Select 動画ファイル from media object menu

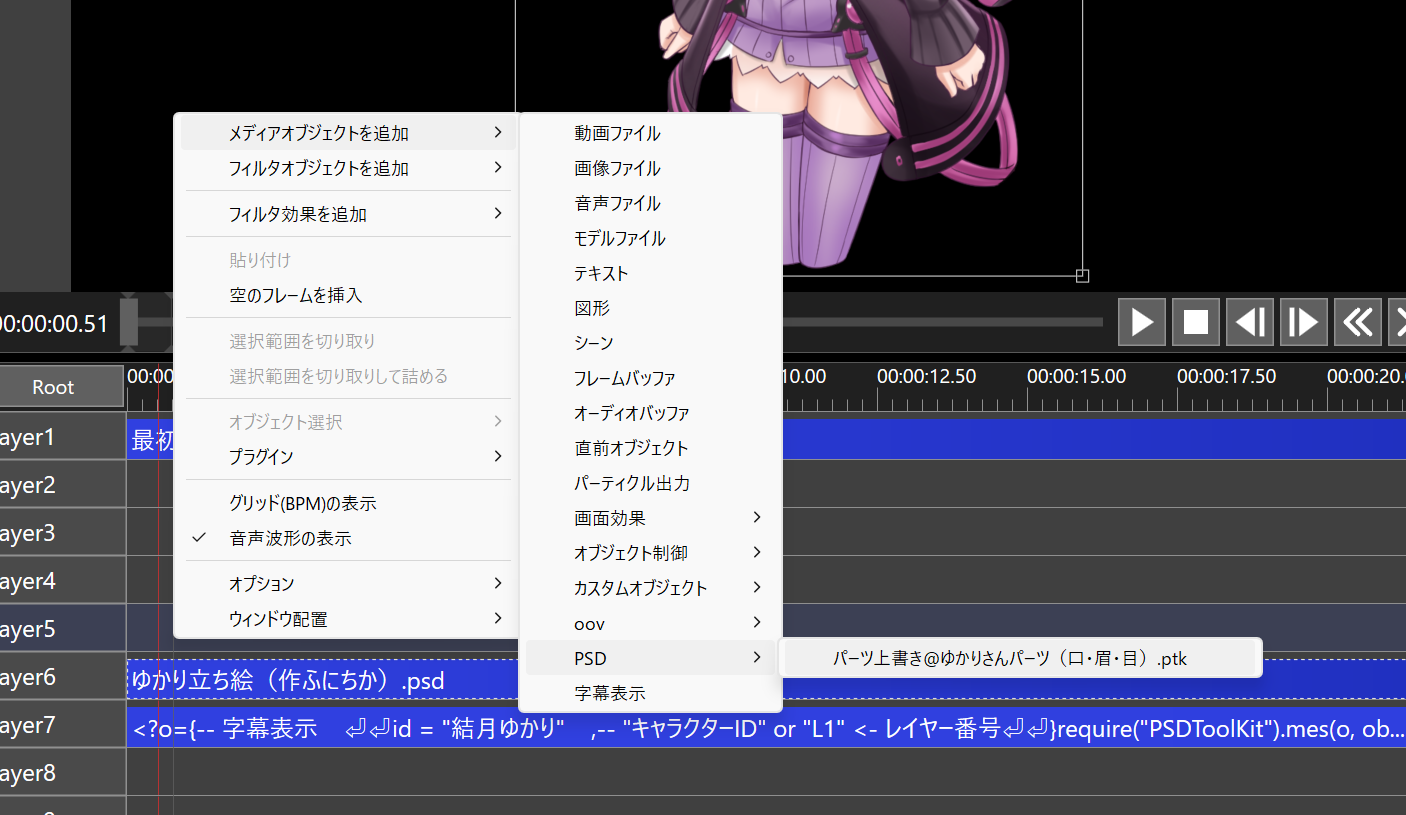(617, 133)
